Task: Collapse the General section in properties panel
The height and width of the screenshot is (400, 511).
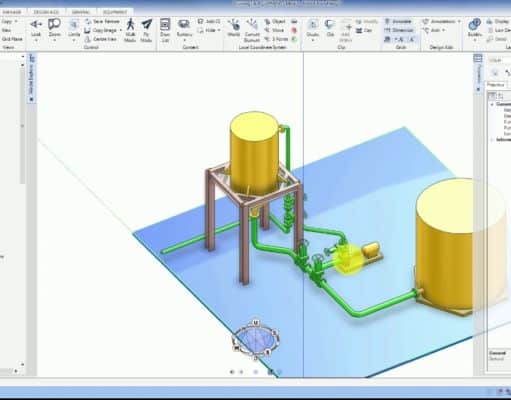Action: 492,104
